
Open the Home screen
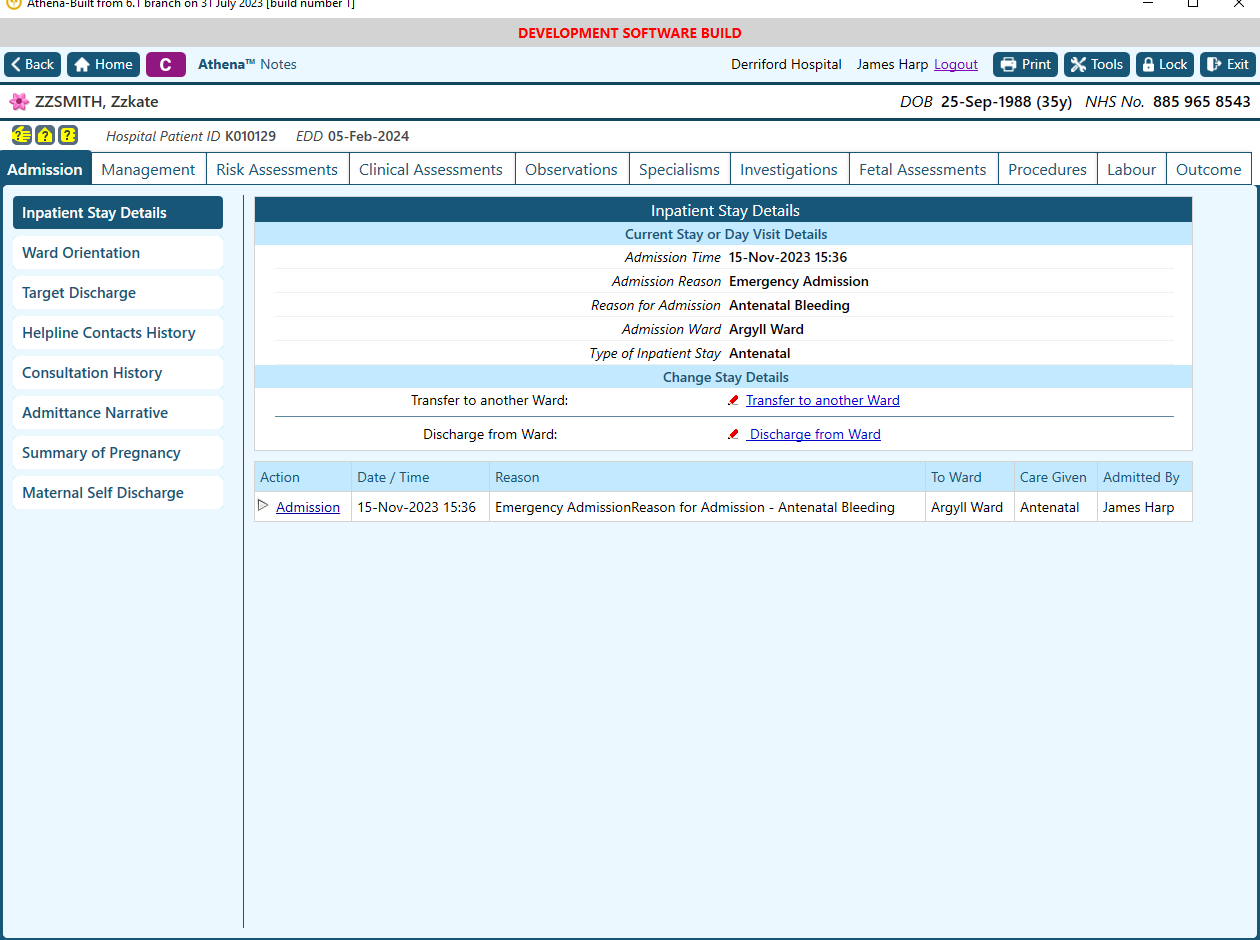click(103, 64)
